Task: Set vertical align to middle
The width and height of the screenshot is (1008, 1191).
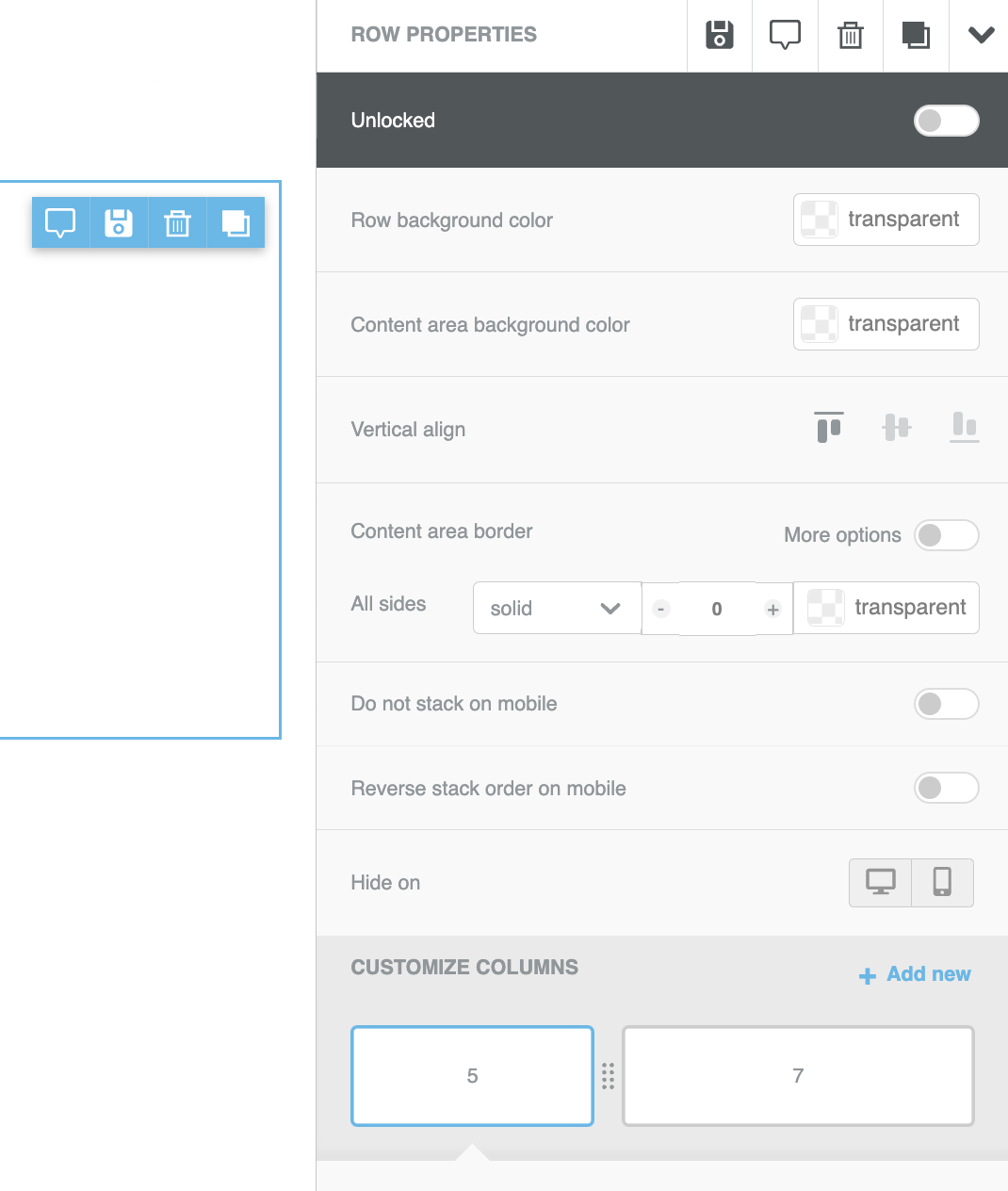Action: [897, 427]
